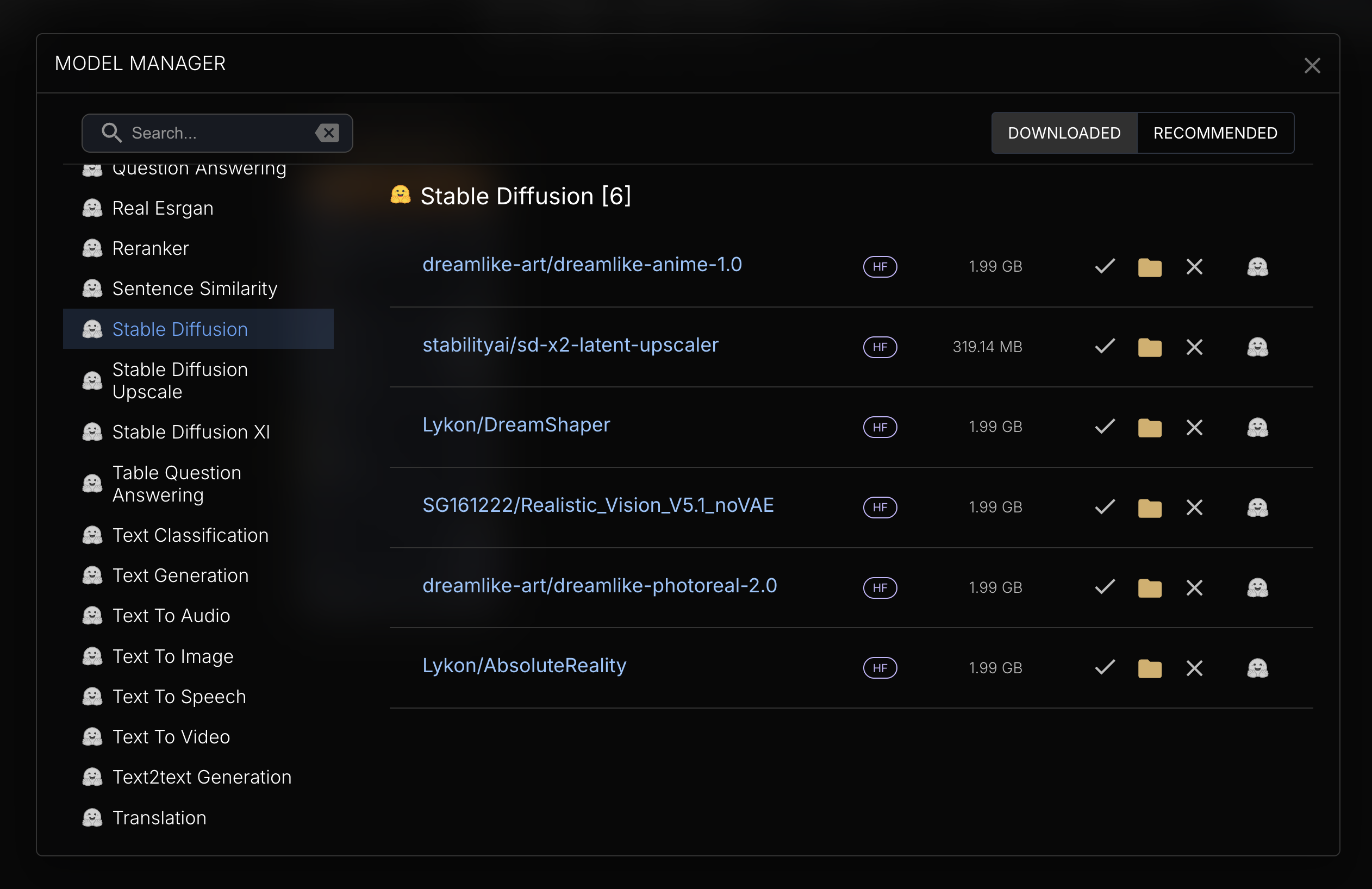Click checkmark icon on Lykon/DreamShaper row
1372x889 pixels.
click(1105, 427)
